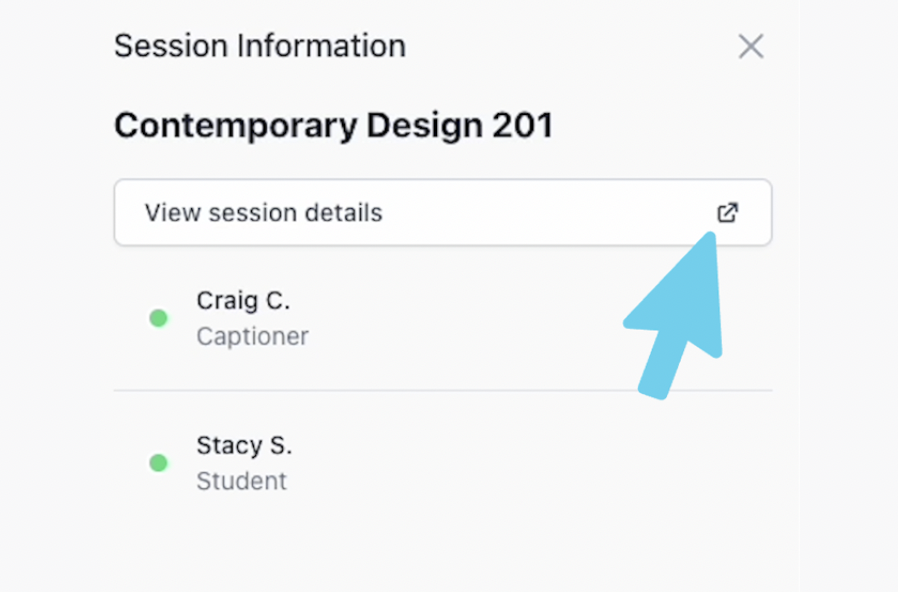
Task: Select the Stacy S. participant name
Action: (x=244, y=445)
